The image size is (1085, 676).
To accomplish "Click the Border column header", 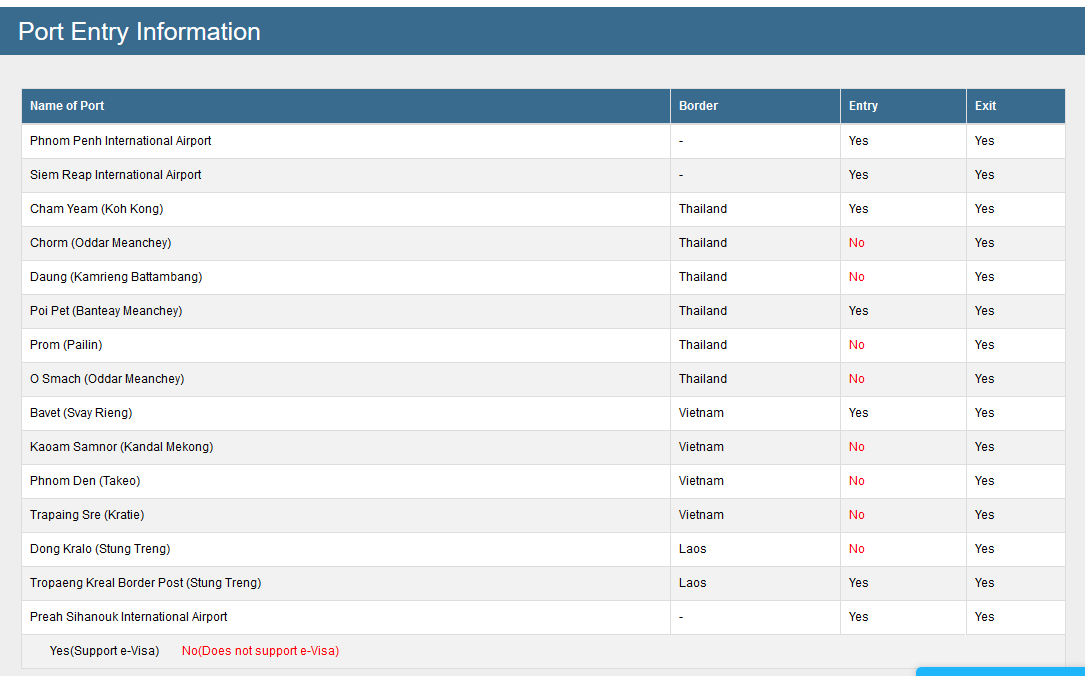I will 698,106.
